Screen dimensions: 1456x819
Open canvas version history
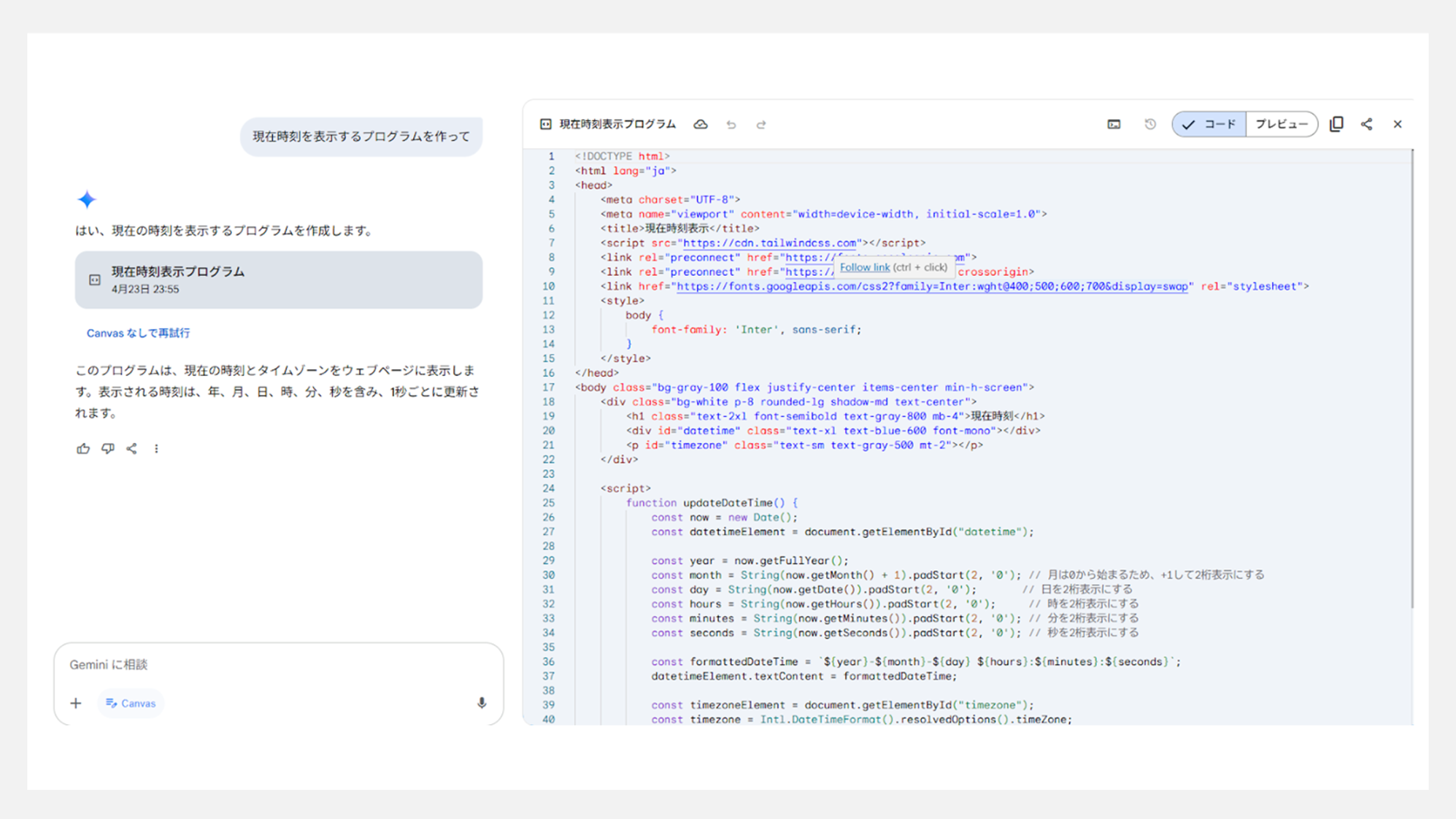click(x=1150, y=124)
